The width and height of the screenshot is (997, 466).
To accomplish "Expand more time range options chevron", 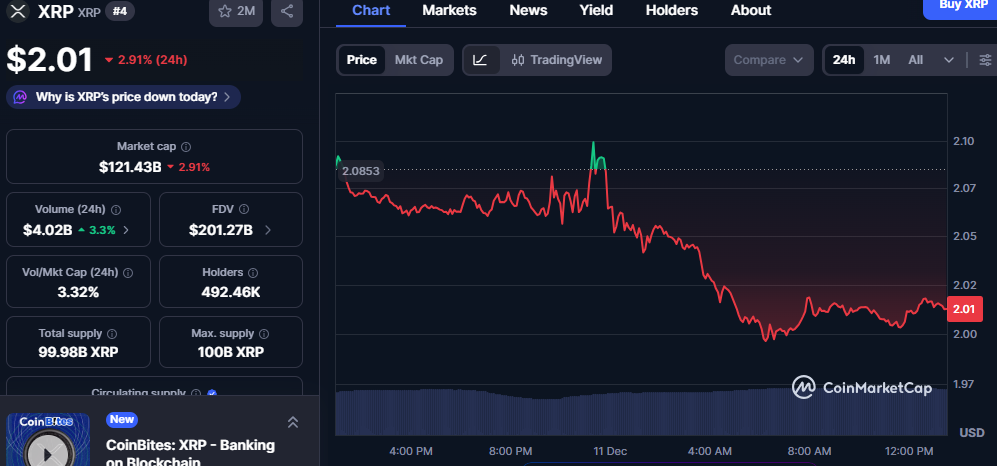I will click(x=949, y=60).
